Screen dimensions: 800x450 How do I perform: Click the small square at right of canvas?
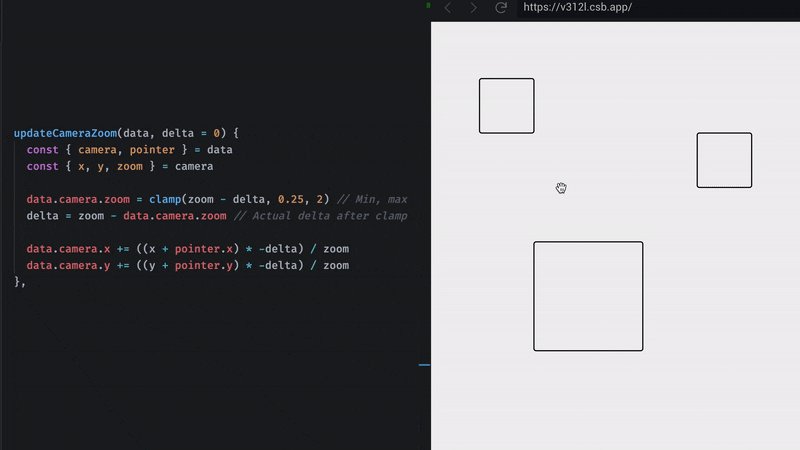pos(724,160)
